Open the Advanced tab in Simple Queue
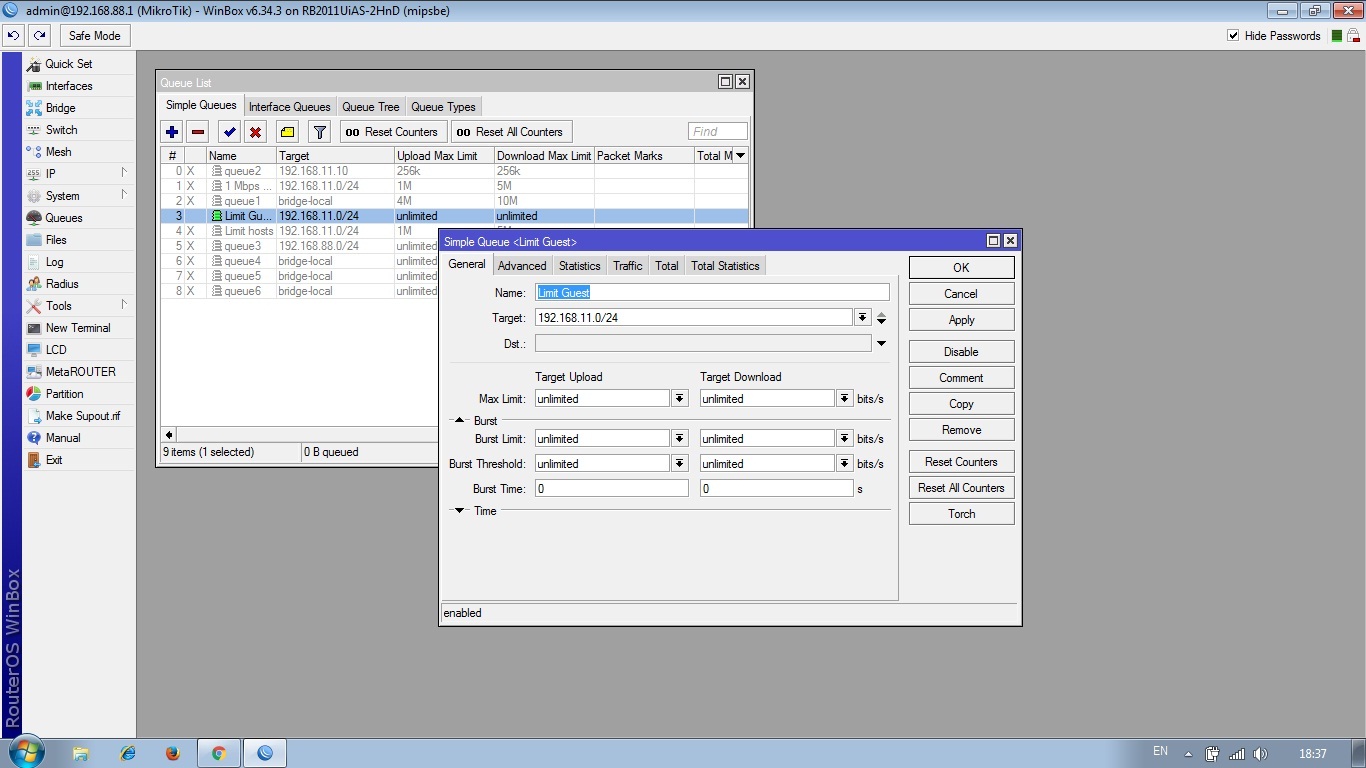Viewport: 1366px width, 768px height. [522, 266]
